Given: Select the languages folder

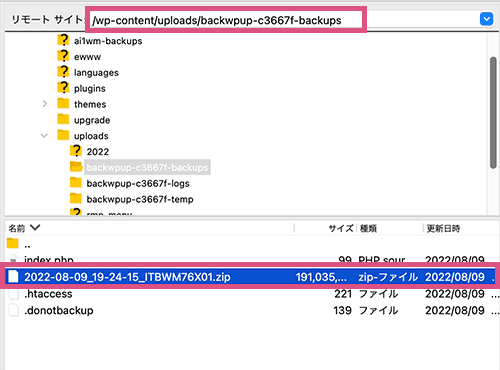Looking at the screenshot, I should pyautogui.click(x=96, y=73).
